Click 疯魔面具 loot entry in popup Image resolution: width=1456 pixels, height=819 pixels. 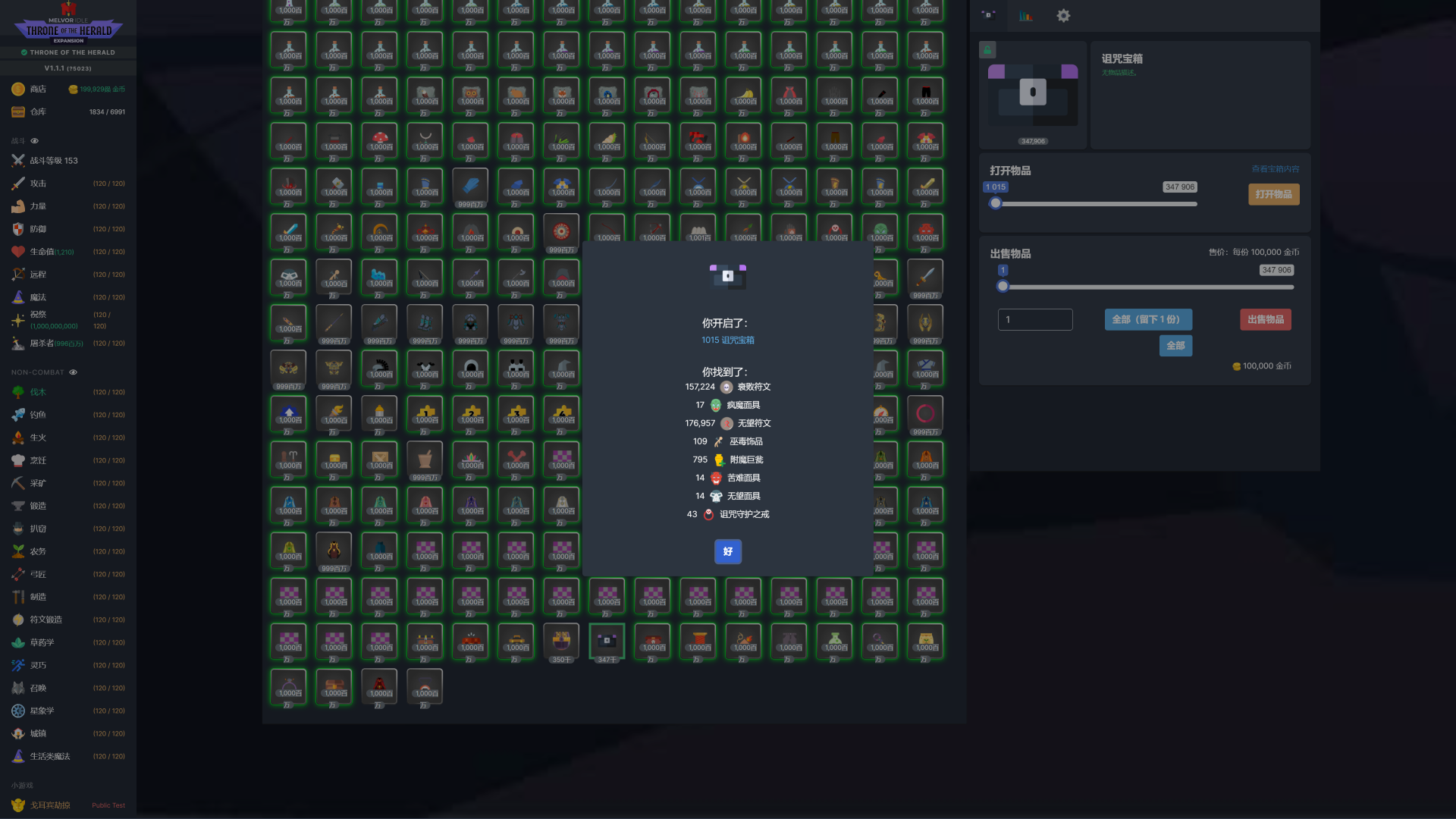tap(727, 405)
